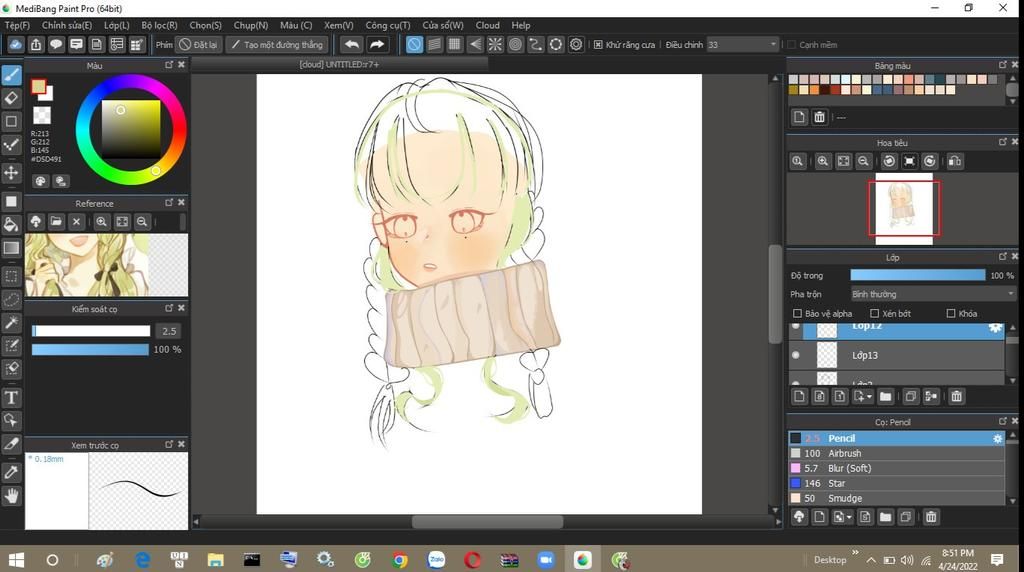Open Chrome from the Windows taskbar
Image resolution: width=1024 pixels, height=572 pixels.
point(400,560)
